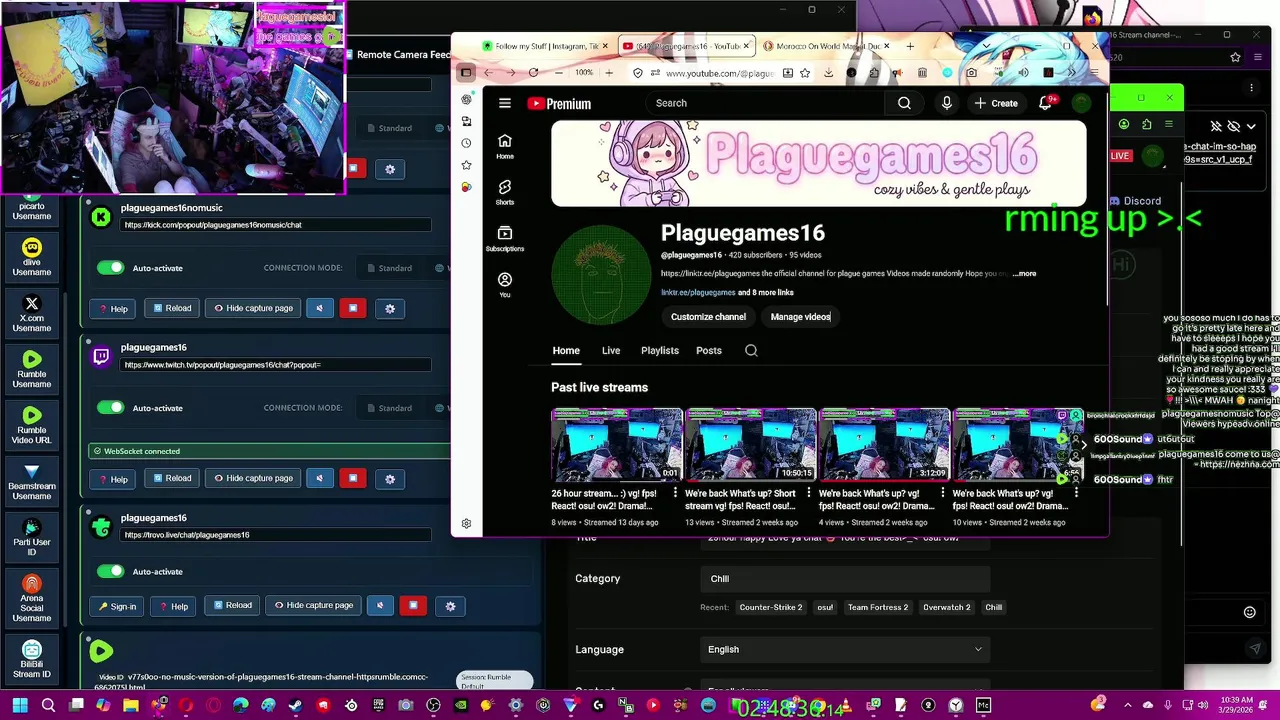This screenshot has width=1280, height=720.
Task: Open Shorts in YouTube sidebar
Action: (x=505, y=192)
